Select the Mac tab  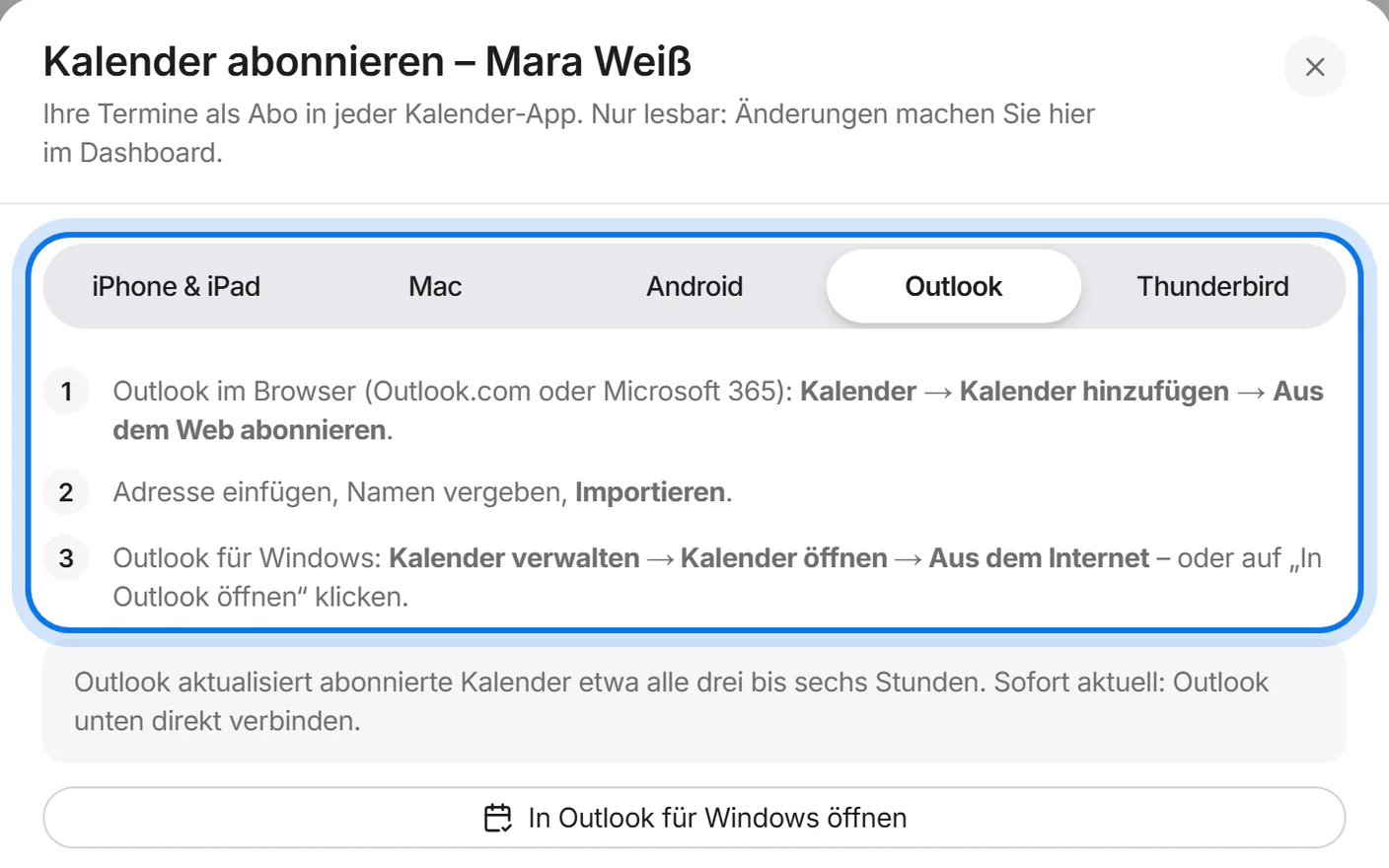pyautogui.click(x=435, y=286)
